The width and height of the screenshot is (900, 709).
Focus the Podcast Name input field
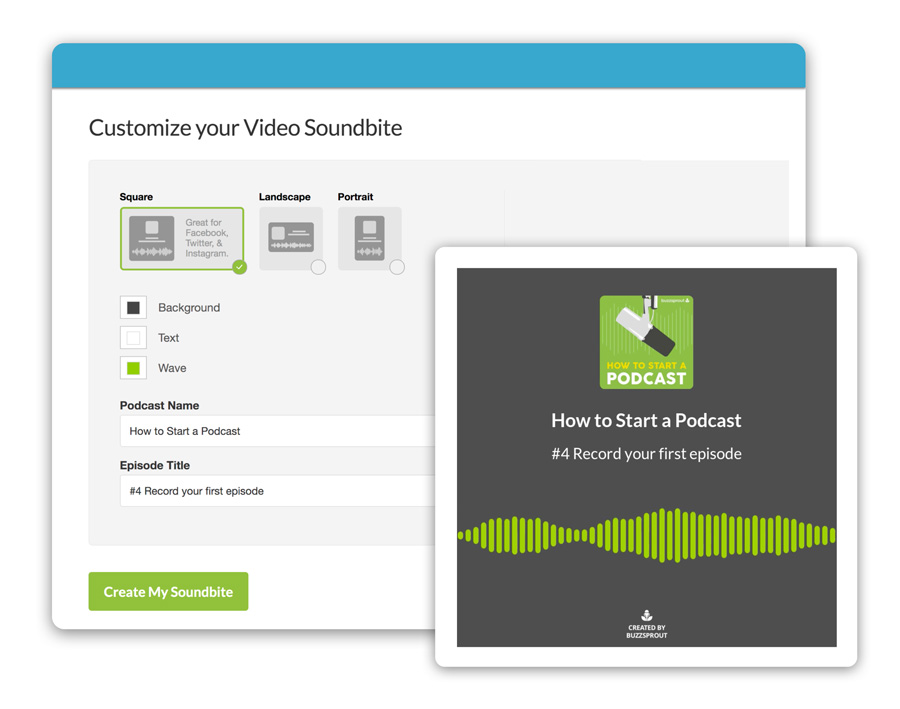coord(278,431)
